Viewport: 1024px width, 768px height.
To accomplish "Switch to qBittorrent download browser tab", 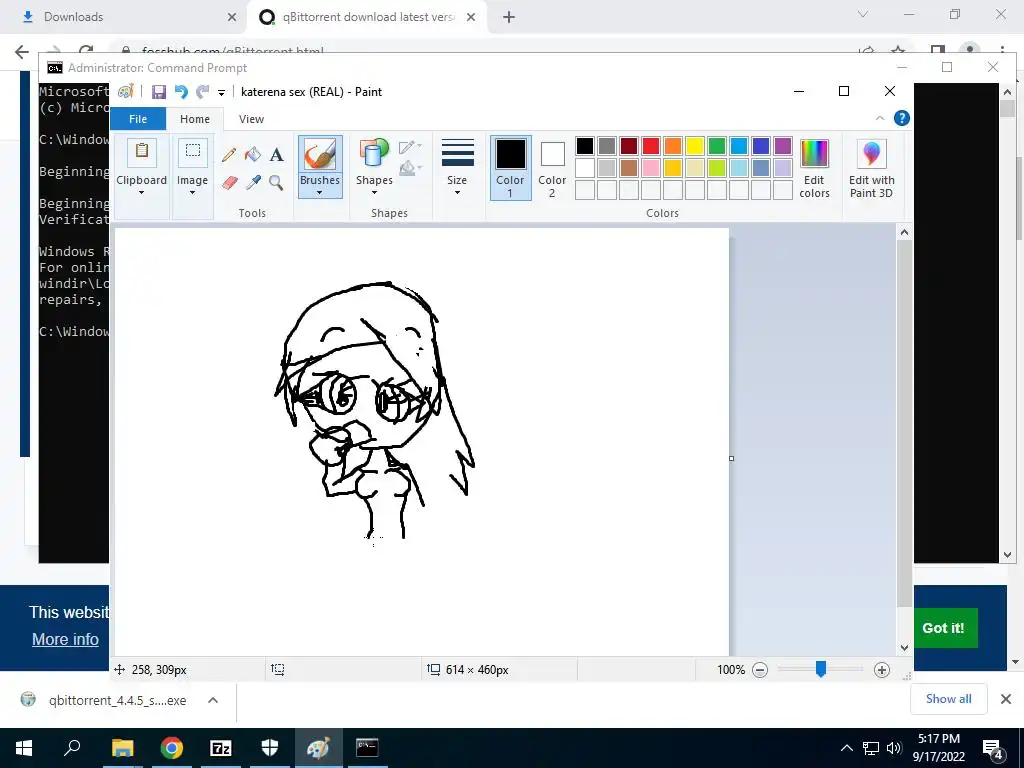I will [366, 17].
